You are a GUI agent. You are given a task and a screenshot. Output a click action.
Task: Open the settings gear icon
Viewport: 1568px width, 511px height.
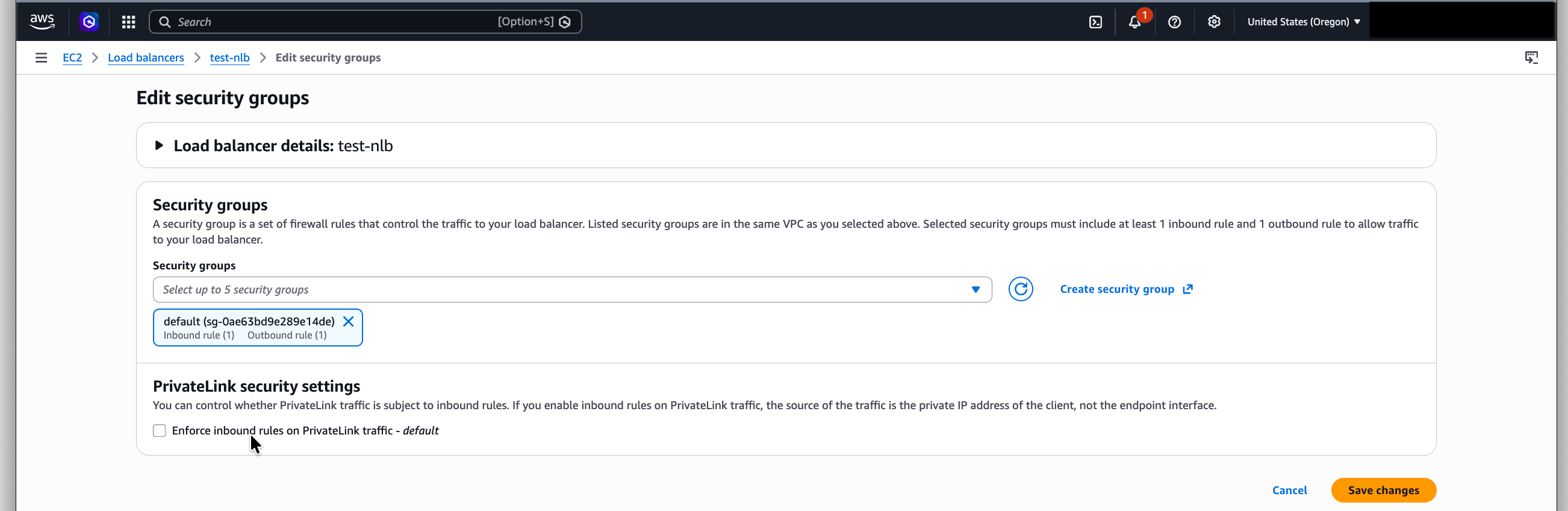[1214, 22]
